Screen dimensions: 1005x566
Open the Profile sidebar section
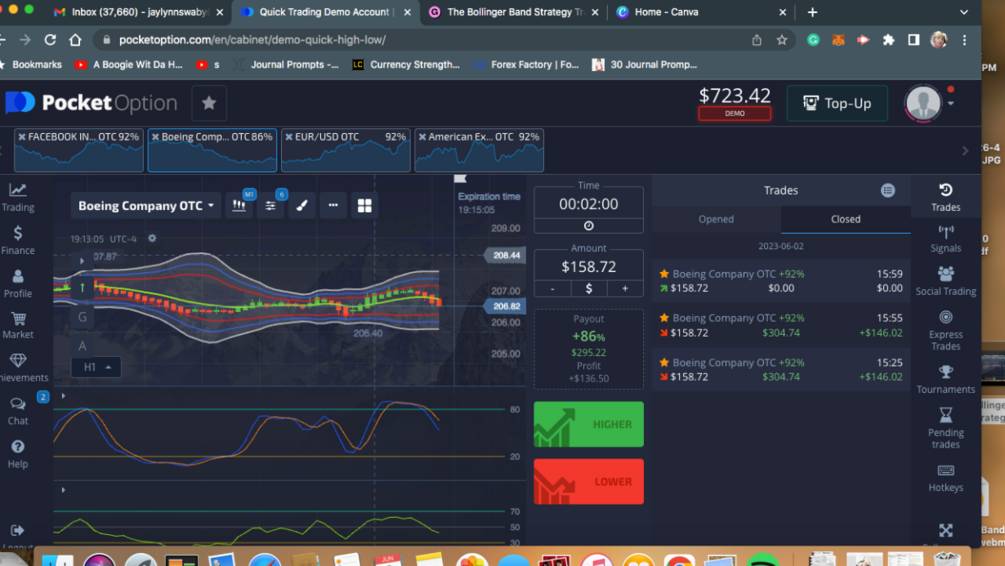(17, 283)
